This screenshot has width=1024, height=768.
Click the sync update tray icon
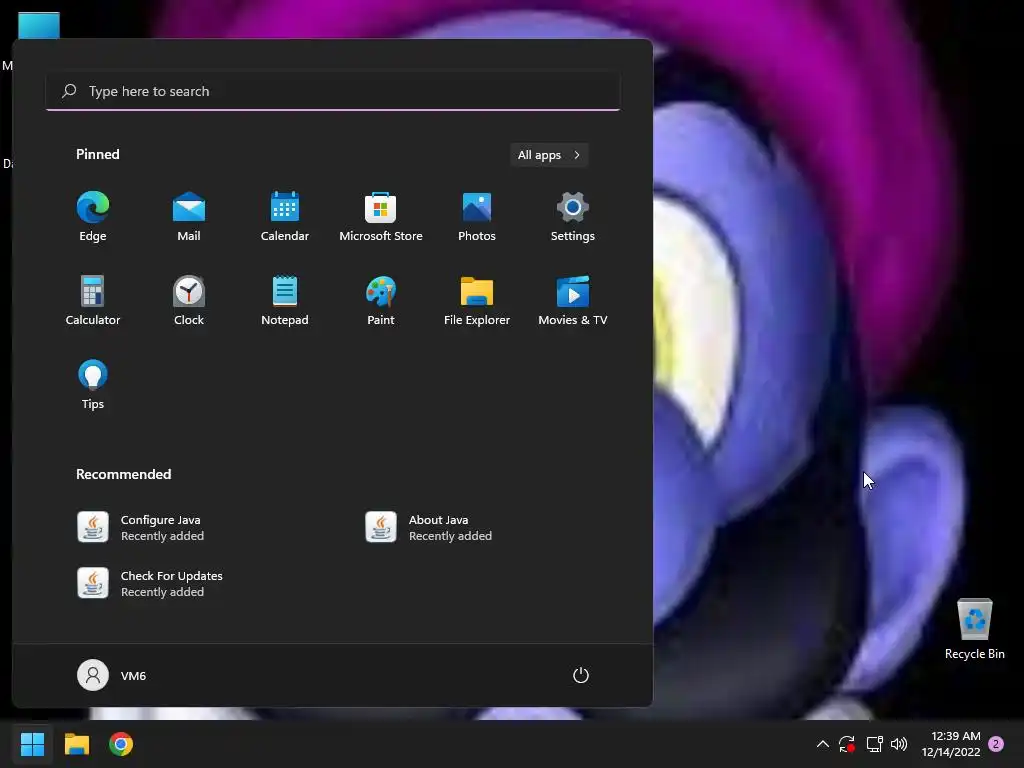[x=846, y=744]
